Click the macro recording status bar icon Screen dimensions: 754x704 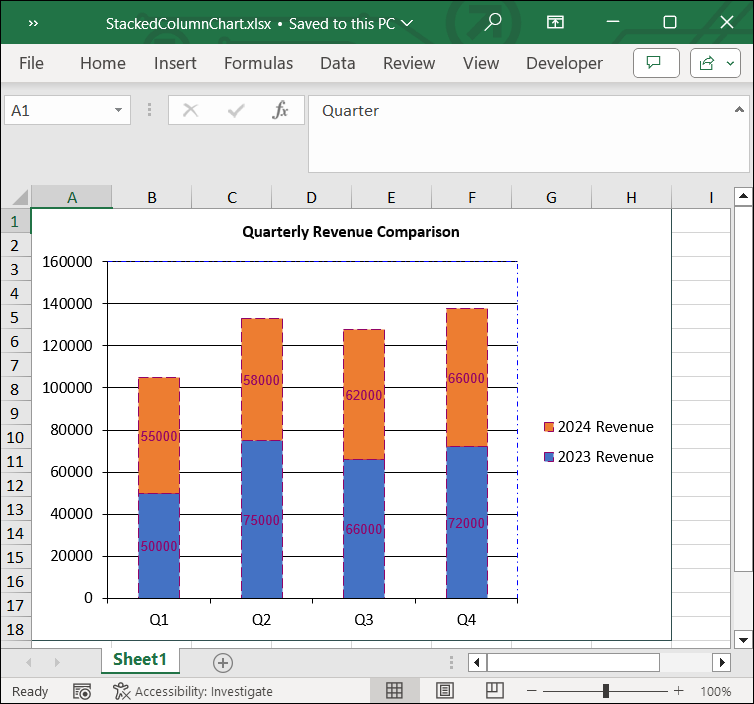click(82, 691)
